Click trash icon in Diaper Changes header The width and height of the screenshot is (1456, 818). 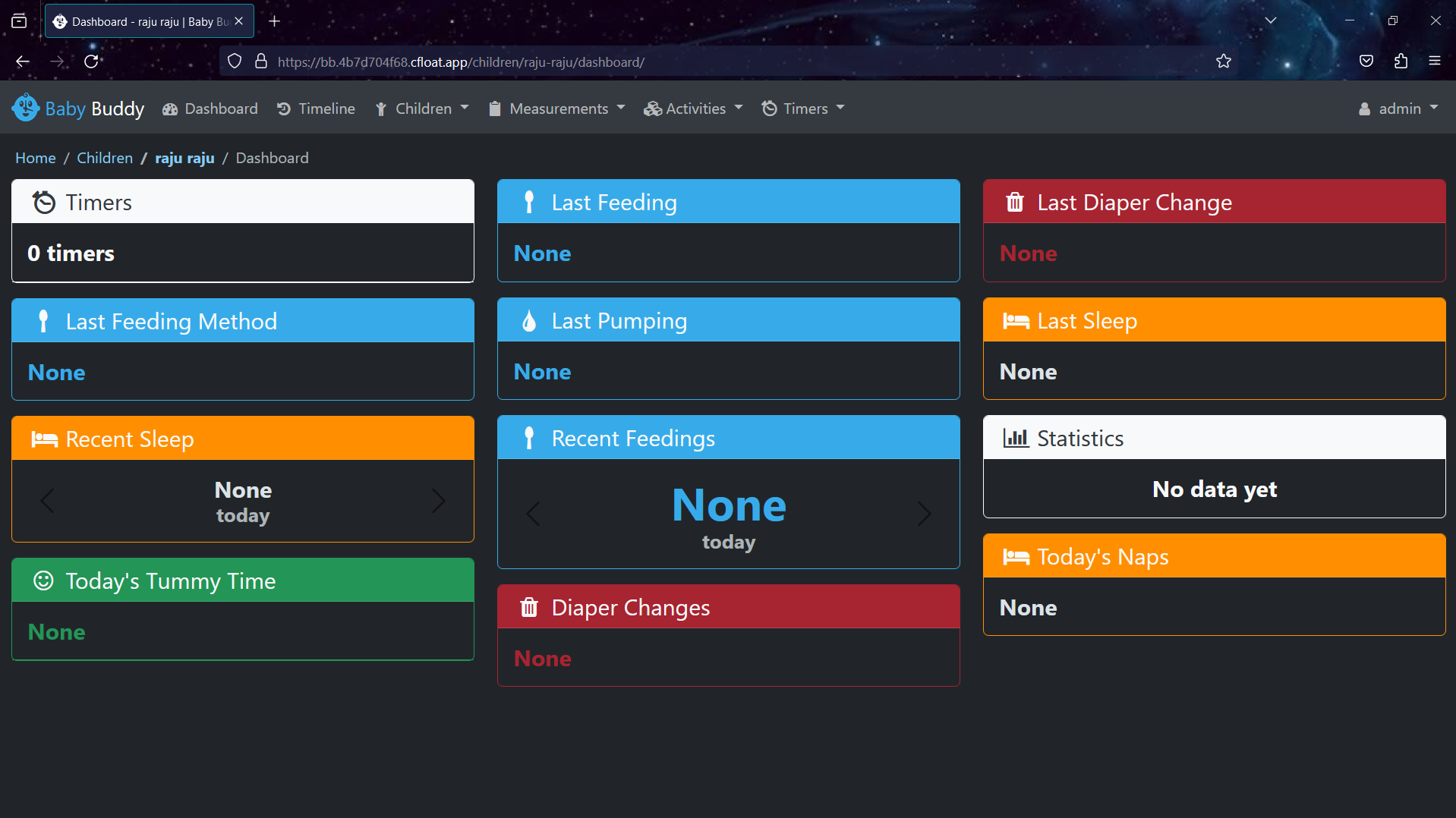click(x=529, y=607)
